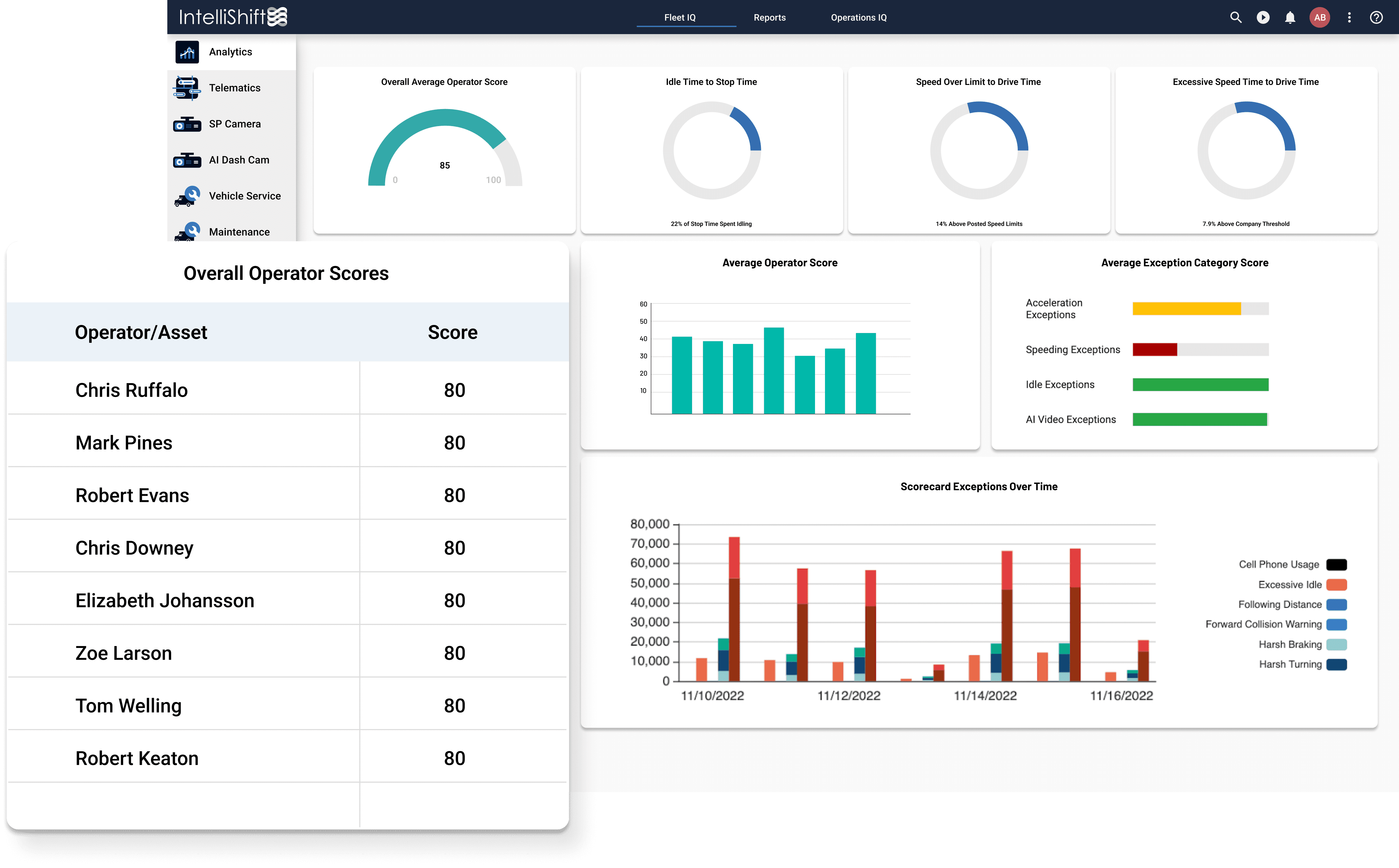
Task: Click the SP Camera sidebar icon
Action: click(x=187, y=124)
